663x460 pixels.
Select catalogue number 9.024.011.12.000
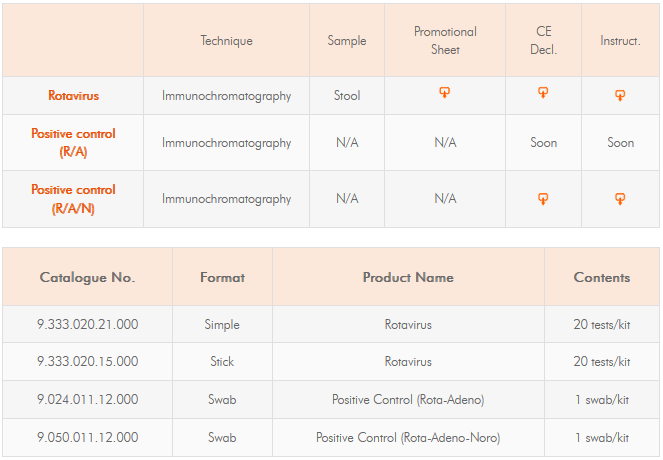(x=87, y=399)
